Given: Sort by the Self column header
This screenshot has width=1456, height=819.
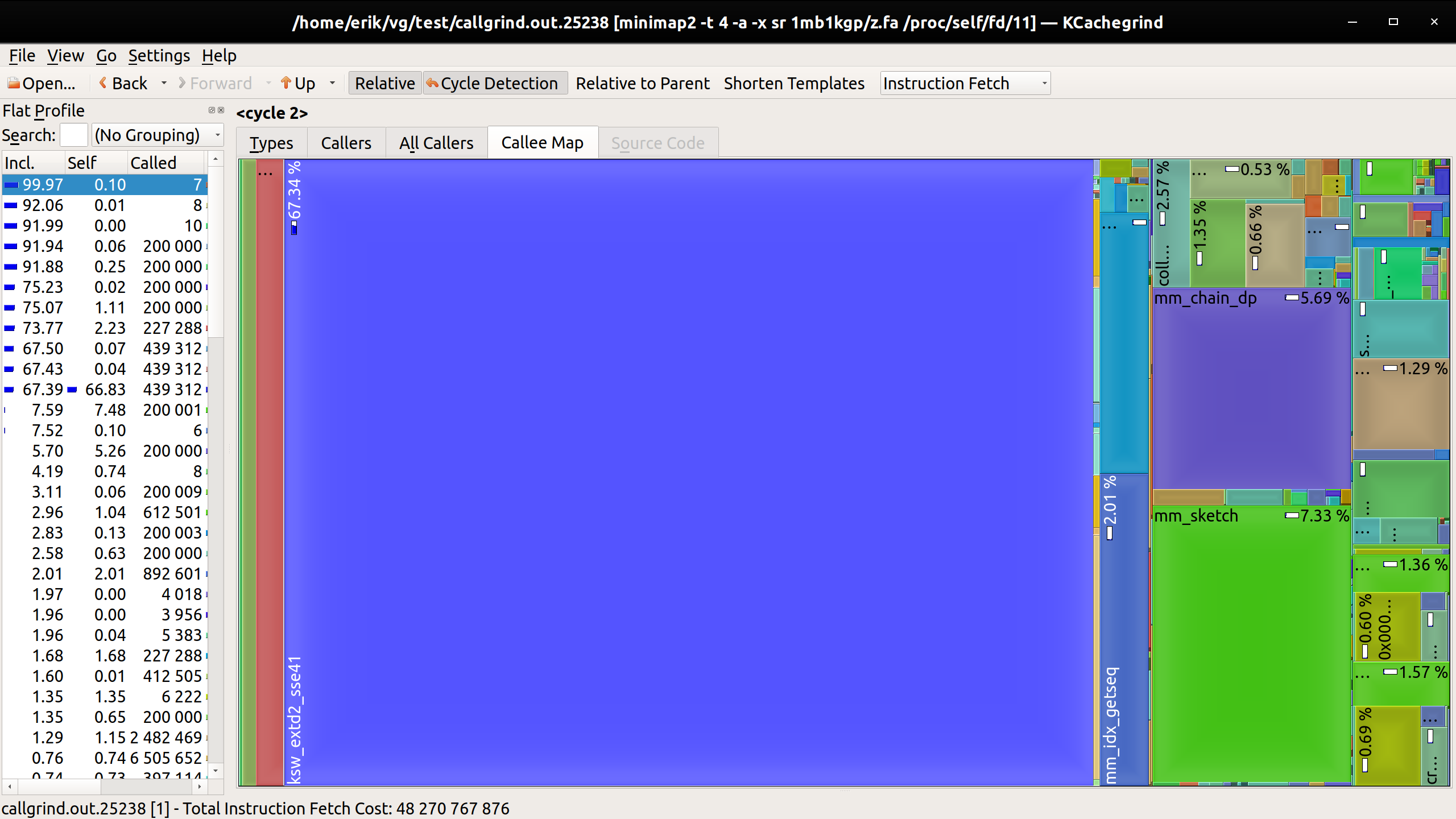Looking at the screenshot, I should (82, 162).
